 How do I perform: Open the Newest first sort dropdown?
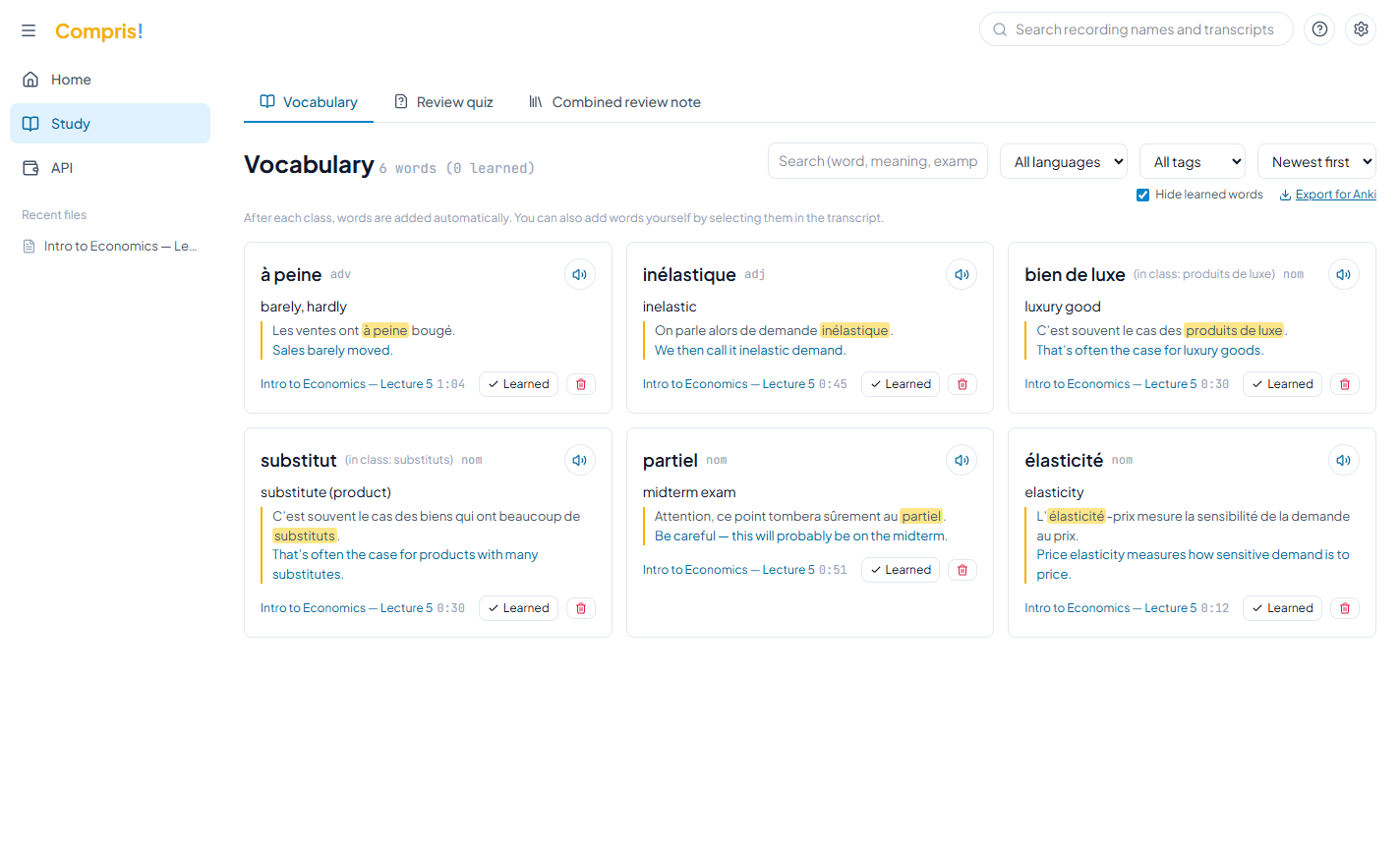pos(1316,162)
